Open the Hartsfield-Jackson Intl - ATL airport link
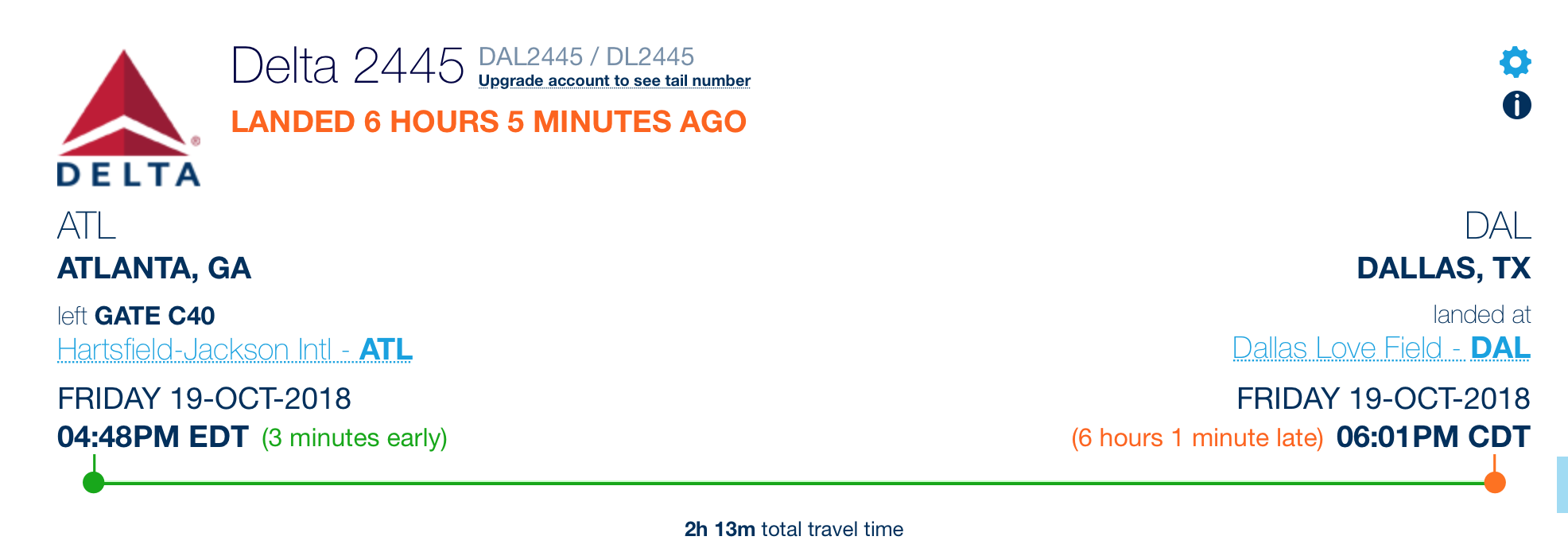The height and width of the screenshot is (552, 1568). point(235,349)
